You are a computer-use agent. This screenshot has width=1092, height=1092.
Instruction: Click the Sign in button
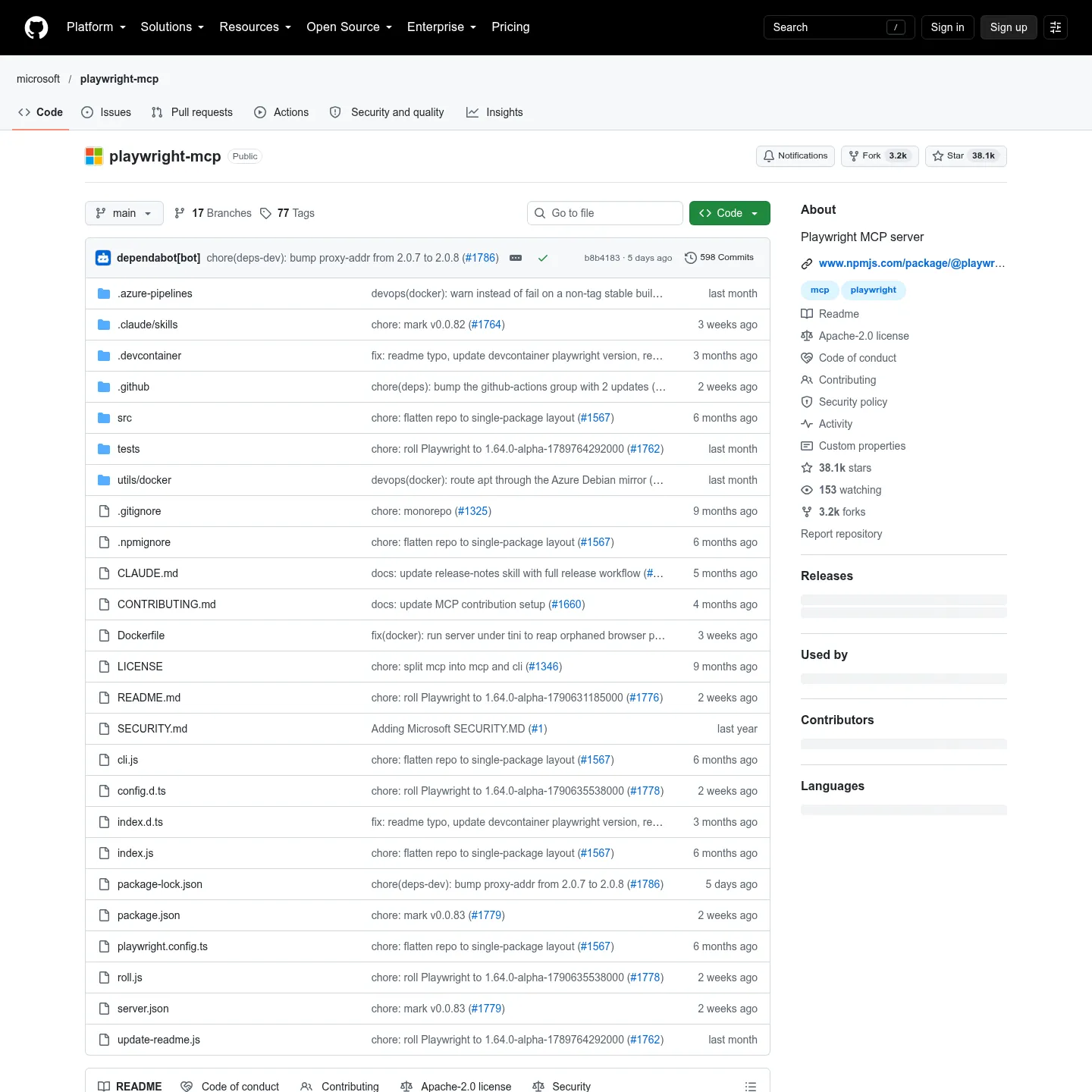947,27
